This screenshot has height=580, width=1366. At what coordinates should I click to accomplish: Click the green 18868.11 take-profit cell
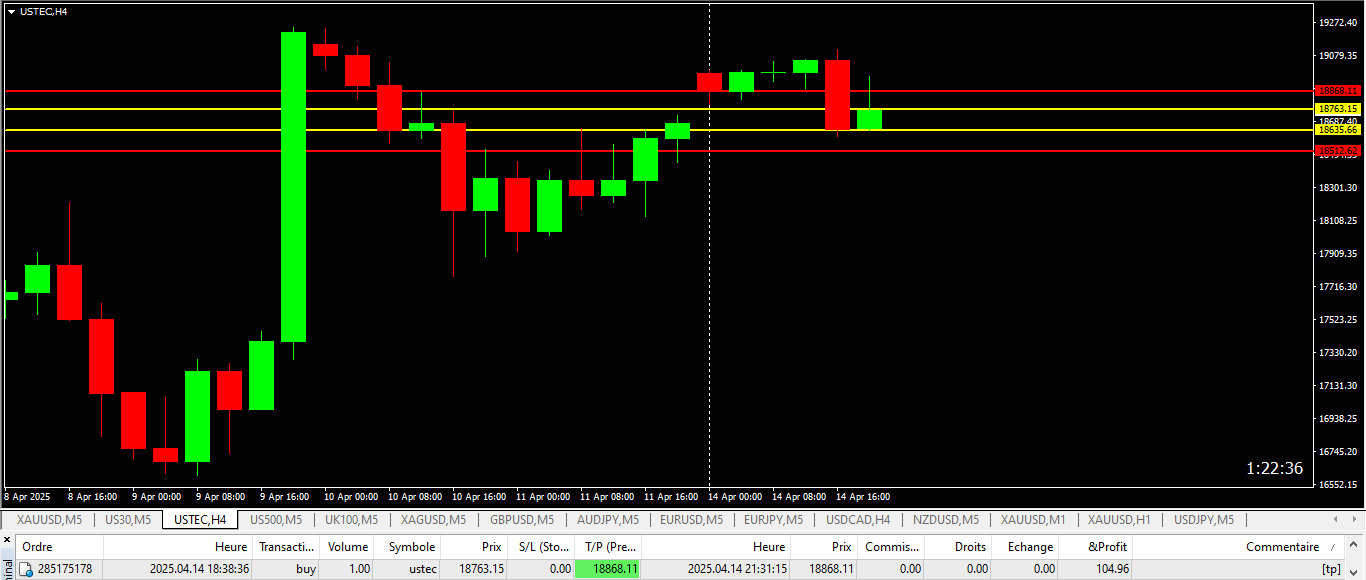[x=608, y=569]
